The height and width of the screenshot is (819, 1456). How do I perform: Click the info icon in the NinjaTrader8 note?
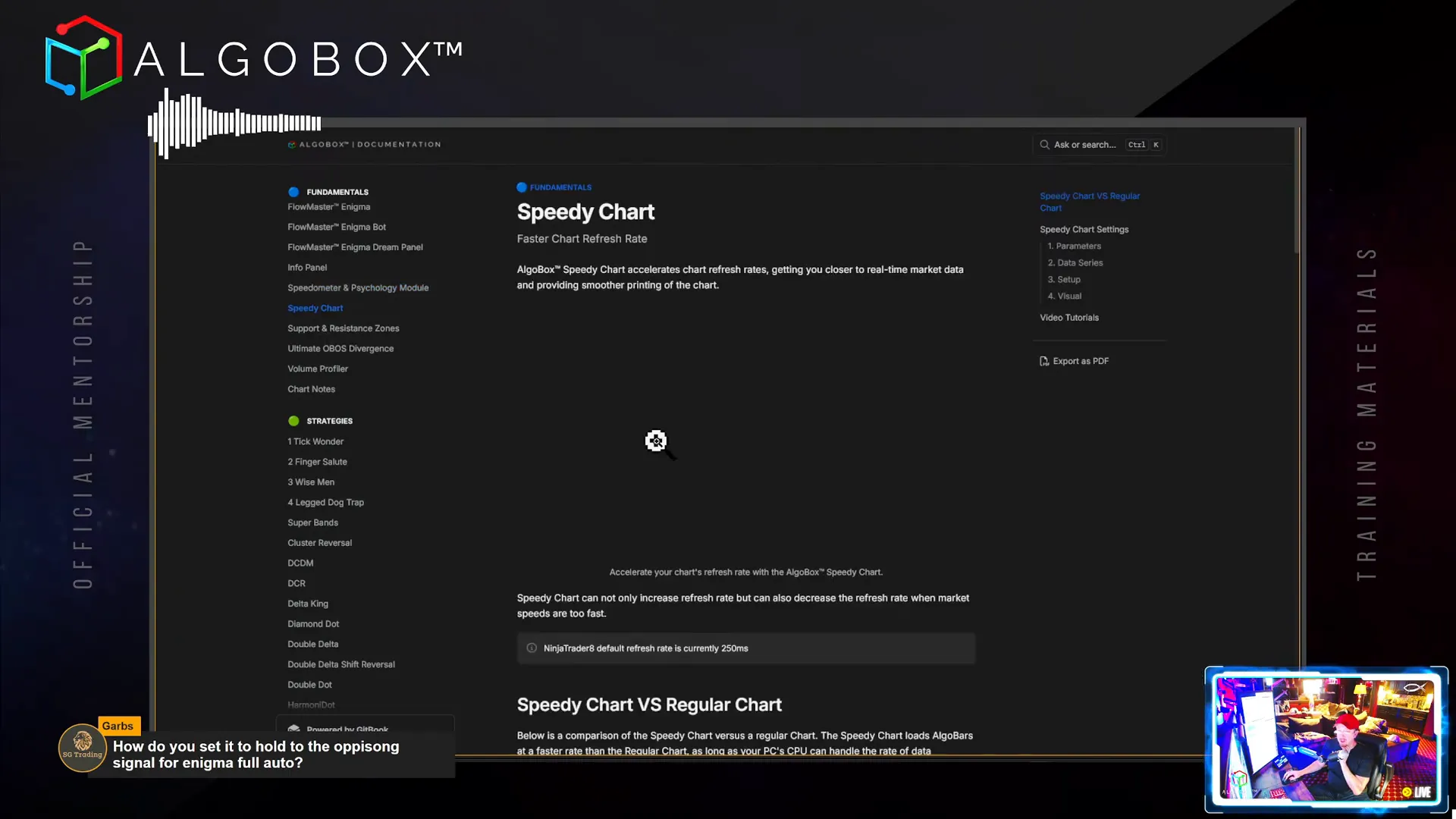click(x=532, y=648)
